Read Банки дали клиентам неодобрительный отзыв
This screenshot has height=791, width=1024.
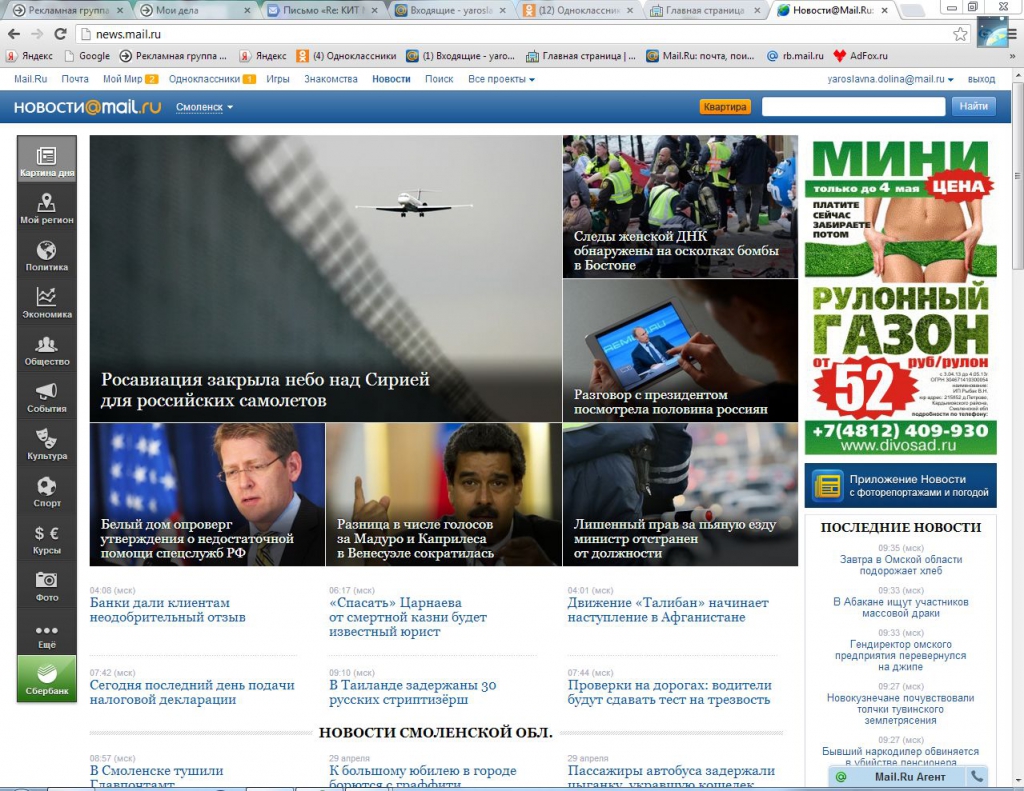point(168,610)
